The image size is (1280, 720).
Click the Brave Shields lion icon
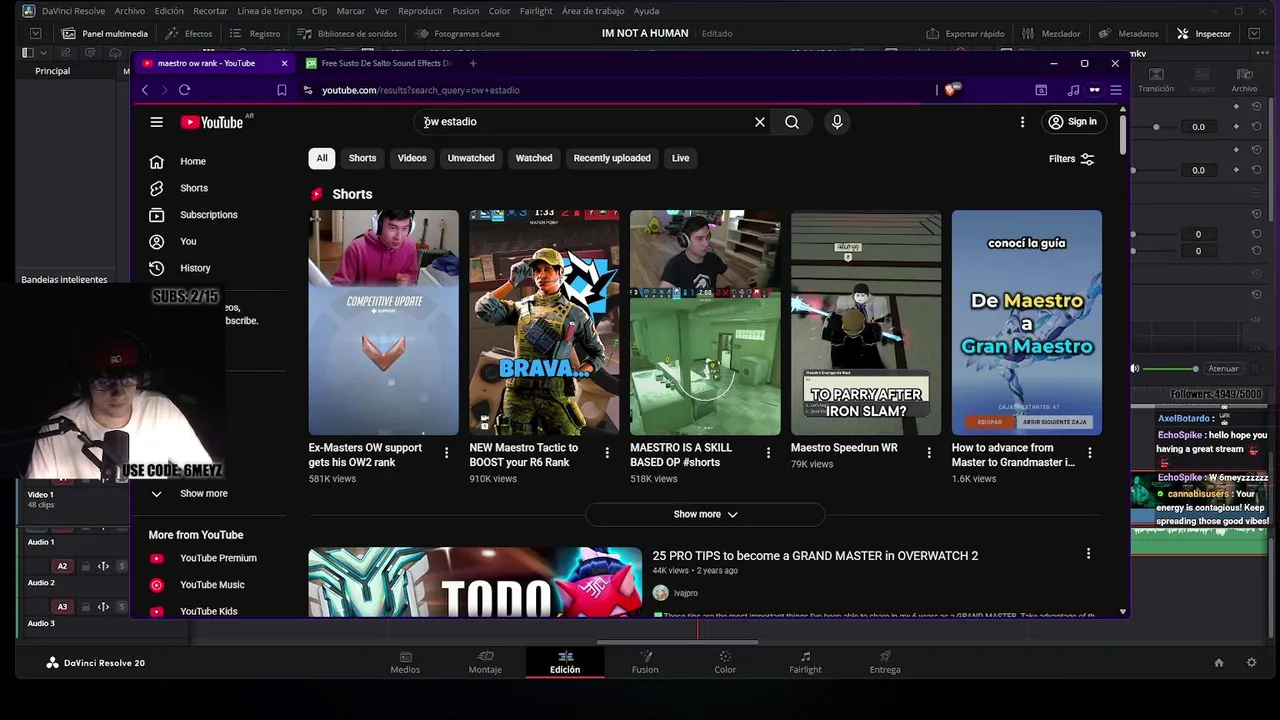952,90
